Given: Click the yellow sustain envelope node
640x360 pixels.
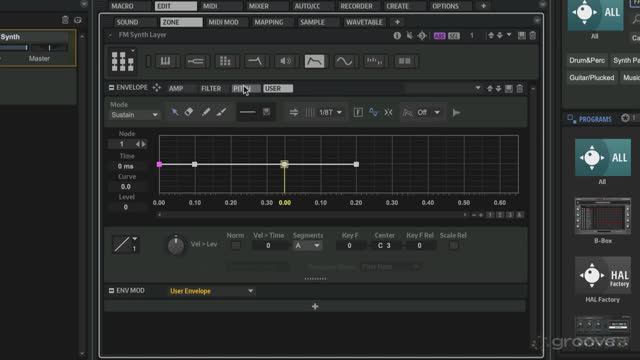Looking at the screenshot, I should tap(284, 164).
